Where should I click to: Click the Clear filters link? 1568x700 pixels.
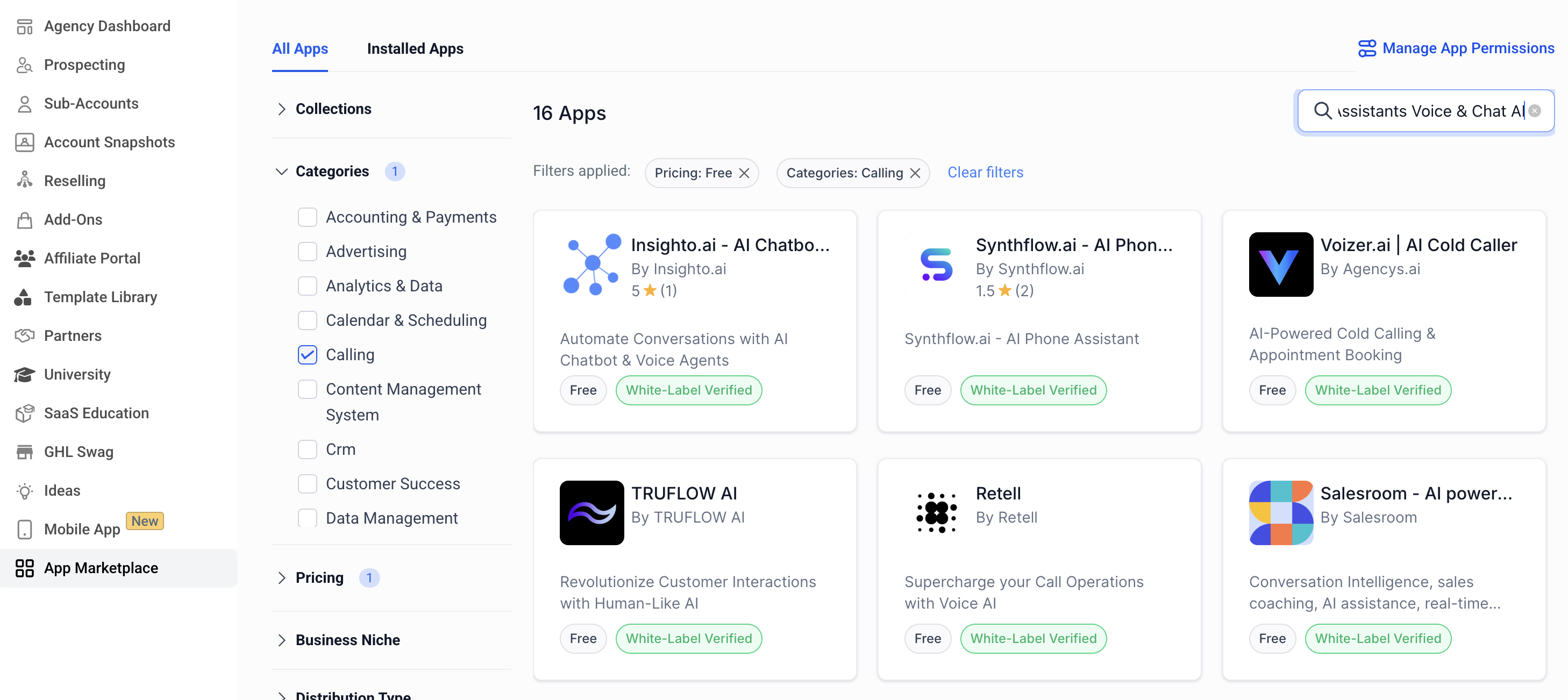click(985, 172)
